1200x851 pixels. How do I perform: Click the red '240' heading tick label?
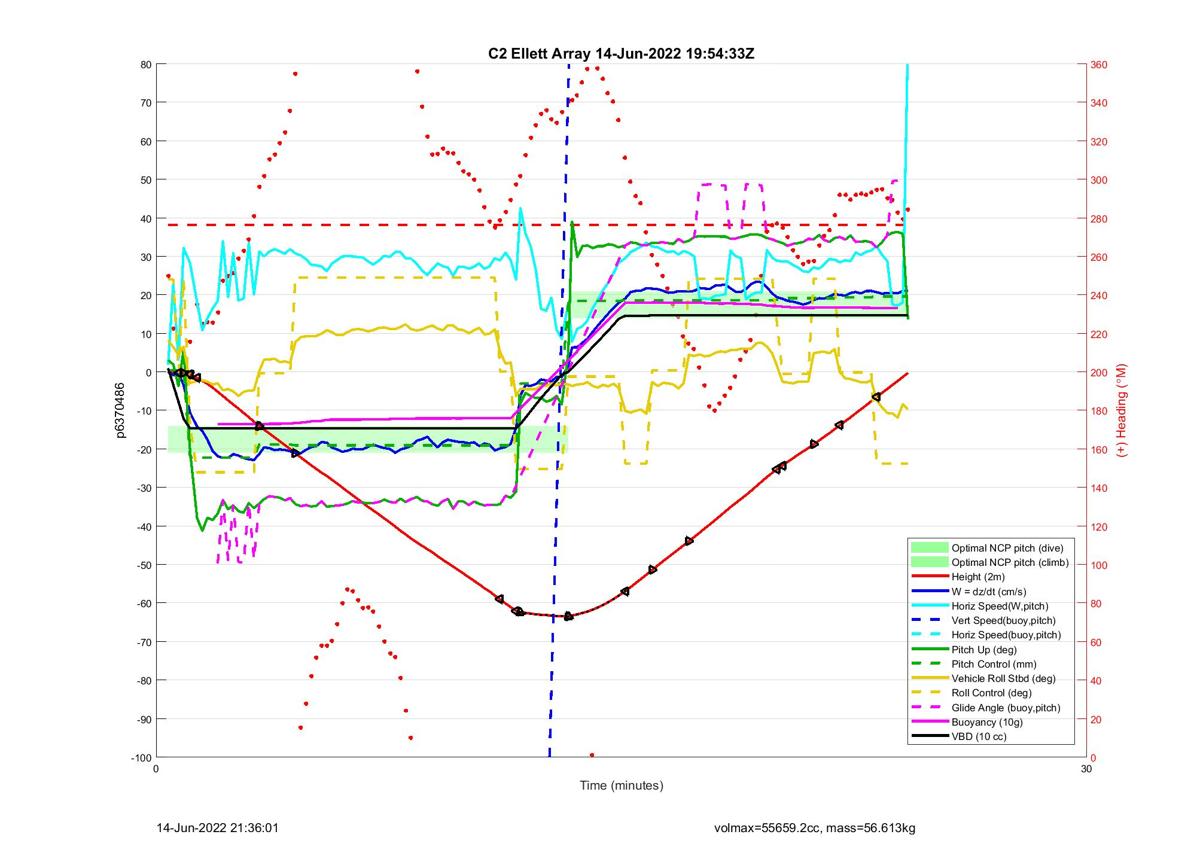[1101, 296]
